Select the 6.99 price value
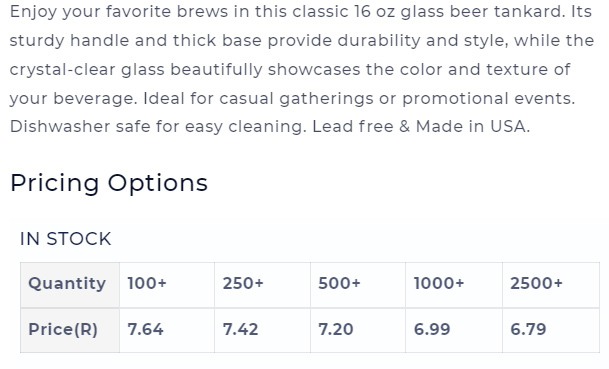609x369 pixels. 432,329
